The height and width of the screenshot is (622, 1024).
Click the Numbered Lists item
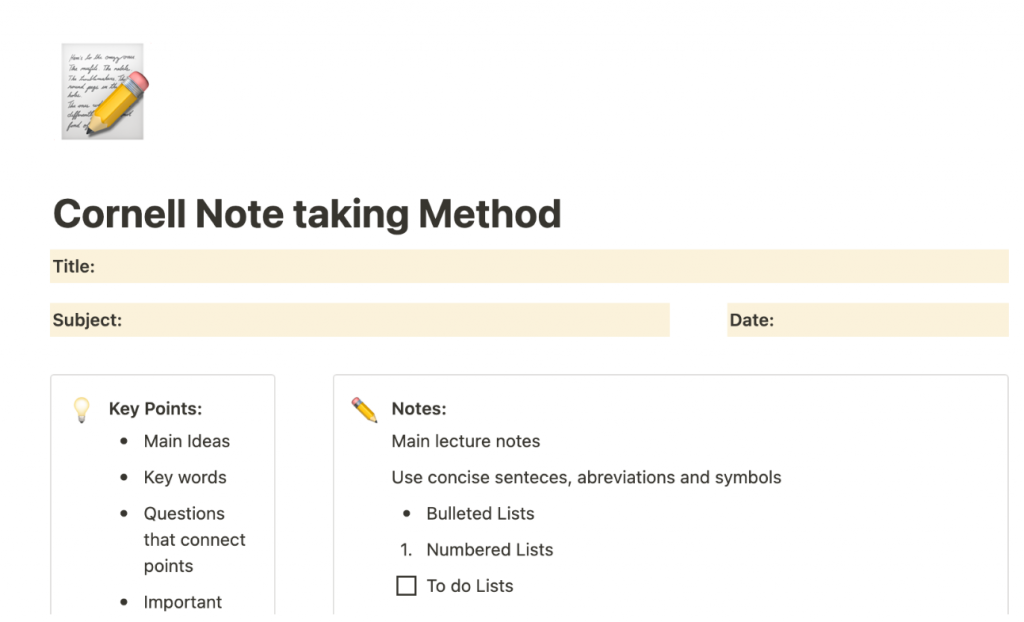coord(489,549)
